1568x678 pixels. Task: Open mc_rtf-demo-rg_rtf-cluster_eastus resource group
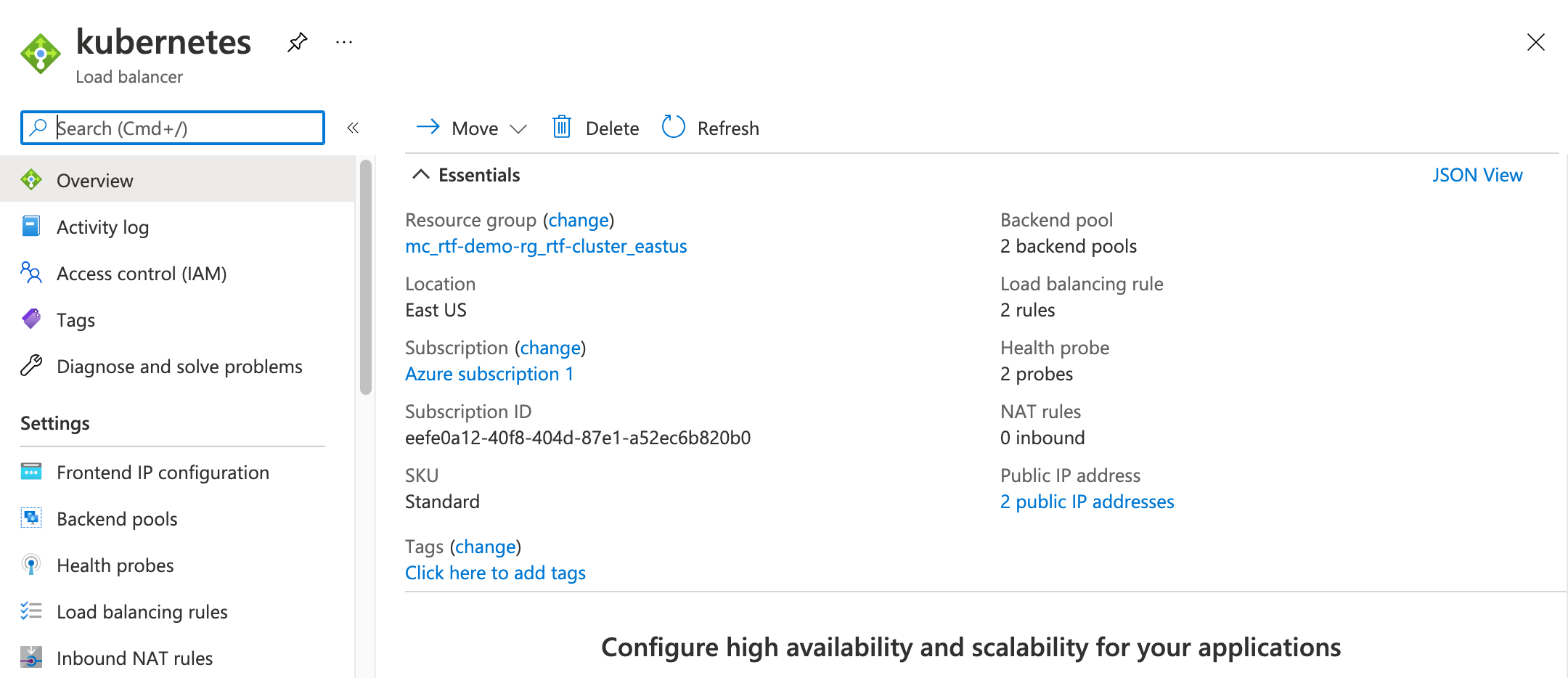[x=546, y=246]
